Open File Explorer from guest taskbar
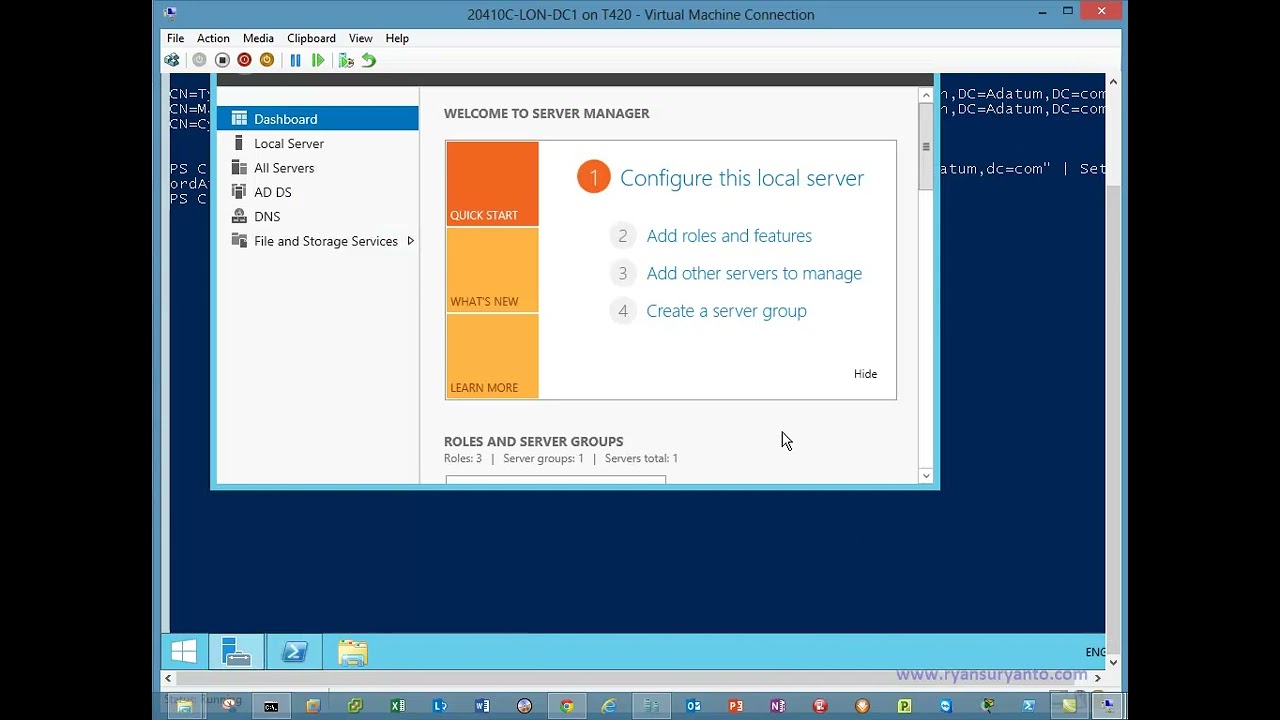Image resolution: width=1280 pixels, height=720 pixels. click(x=352, y=652)
